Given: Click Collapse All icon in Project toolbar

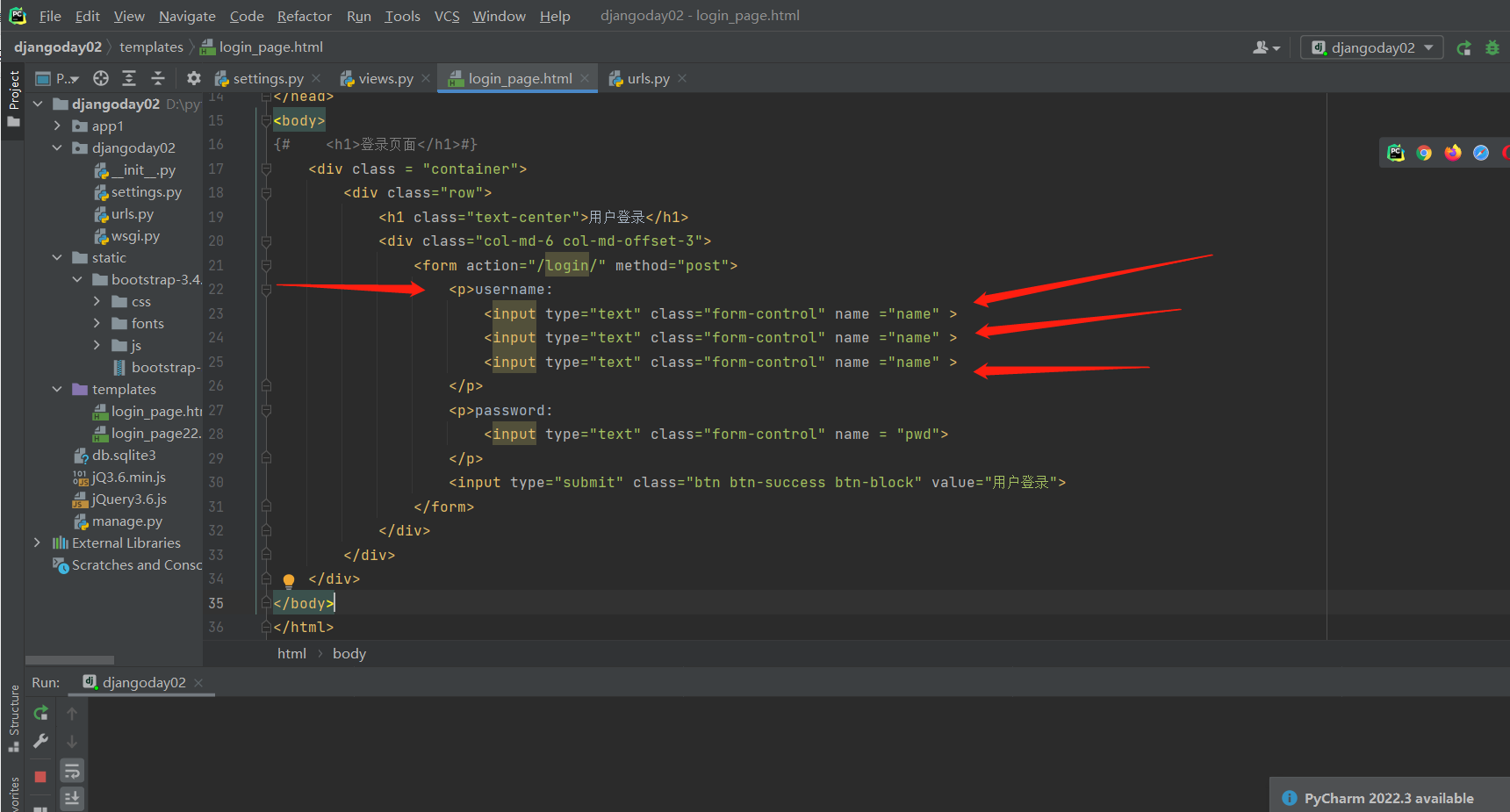Looking at the screenshot, I should pyautogui.click(x=158, y=78).
